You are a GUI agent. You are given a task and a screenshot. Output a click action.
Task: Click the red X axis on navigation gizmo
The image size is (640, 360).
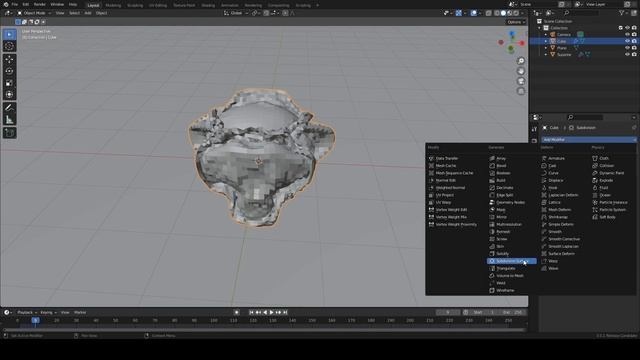point(522,43)
